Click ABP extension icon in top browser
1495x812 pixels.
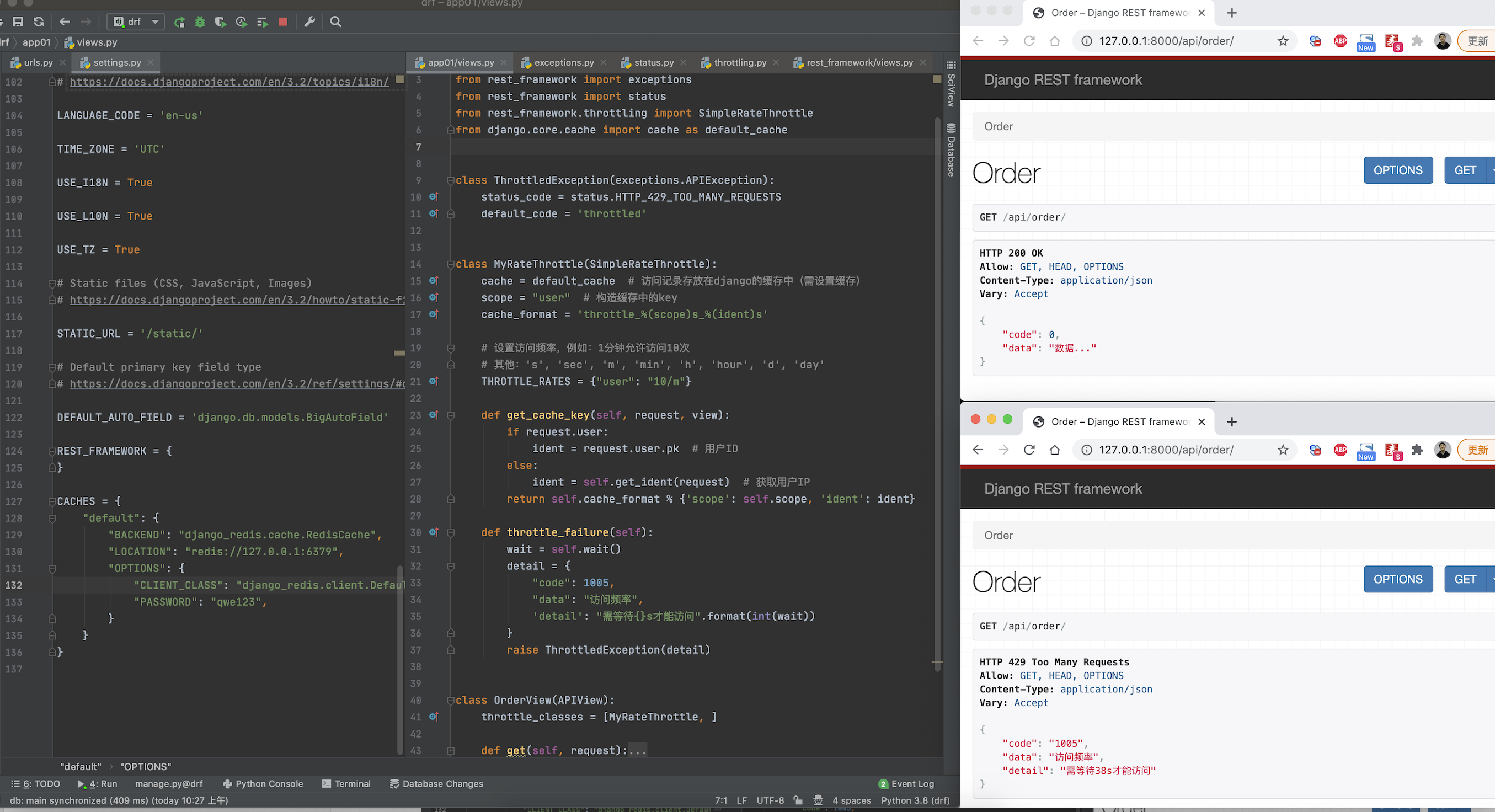click(1341, 41)
